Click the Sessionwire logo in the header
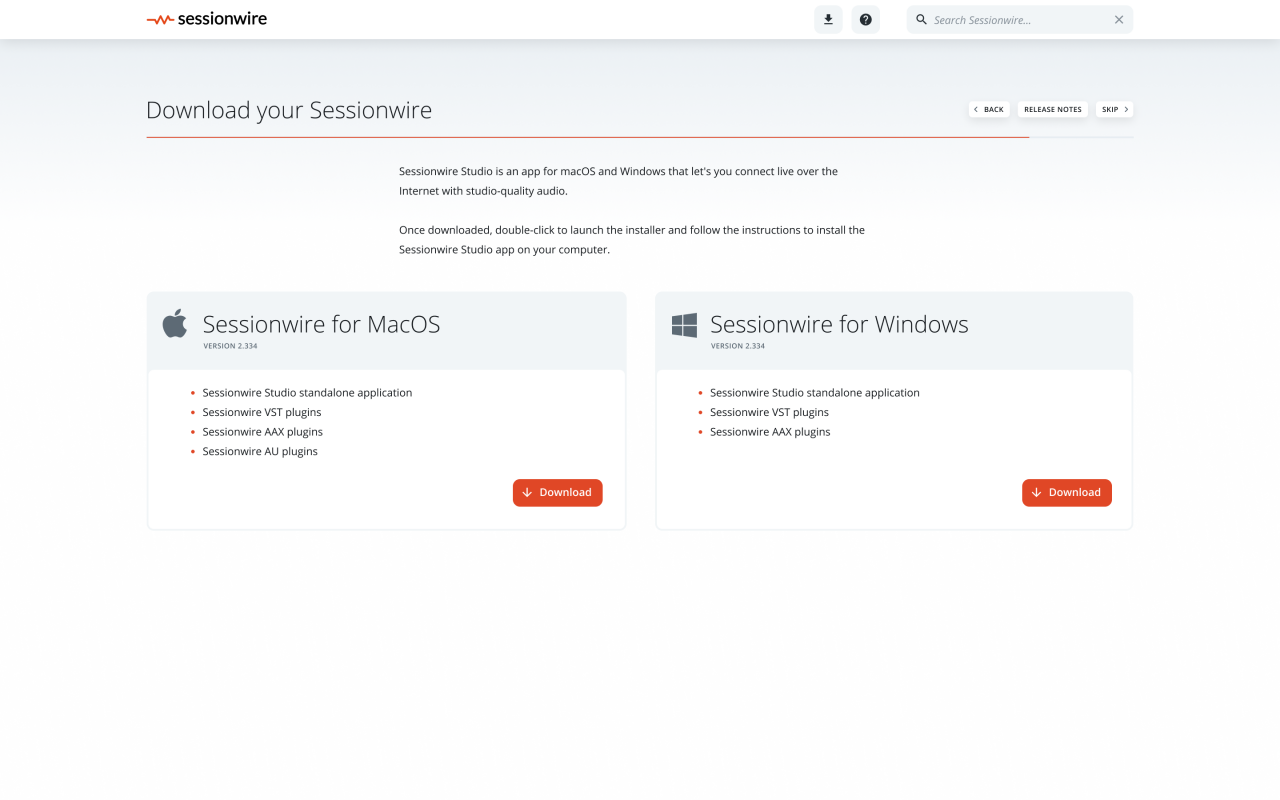1280x800 pixels. coord(207,19)
